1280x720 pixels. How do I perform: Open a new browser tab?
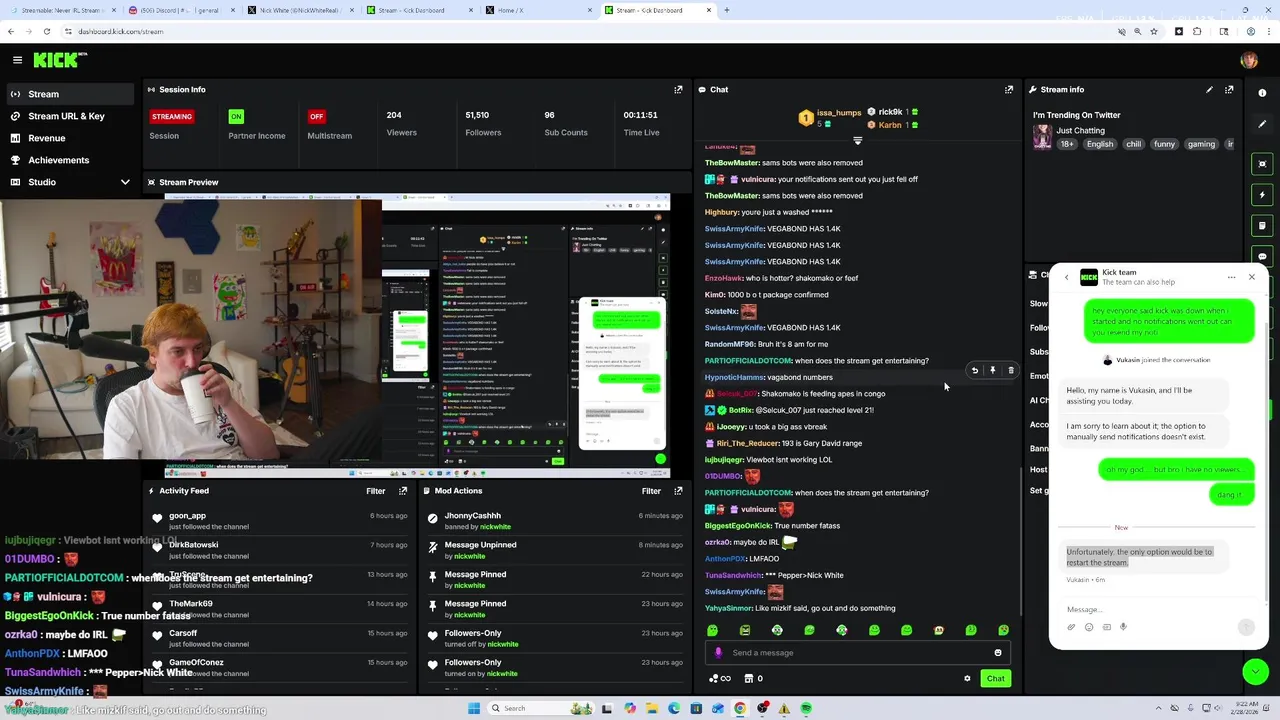click(x=727, y=10)
